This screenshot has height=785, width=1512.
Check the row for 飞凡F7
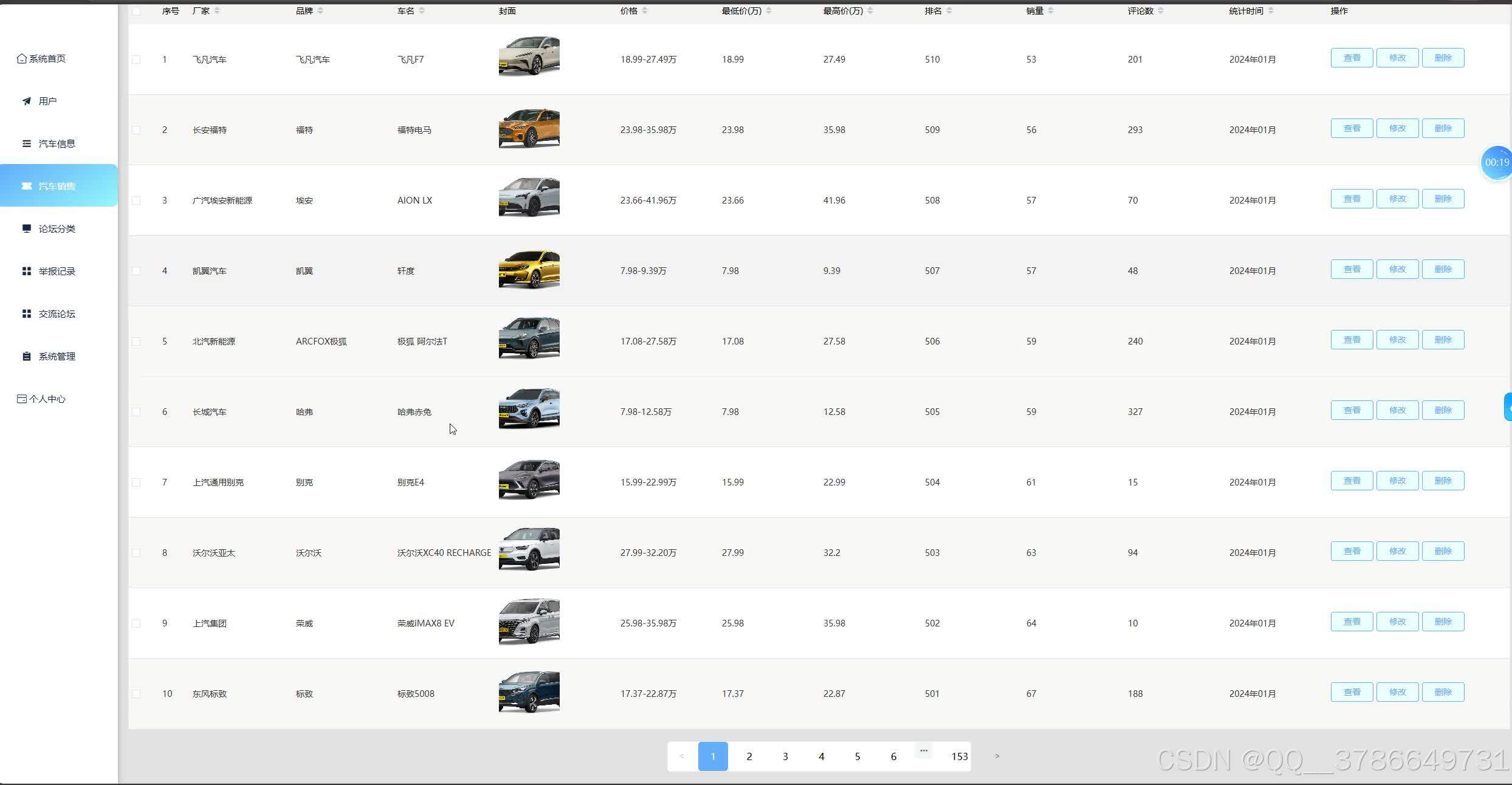pyautogui.click(x=136, y=60)
